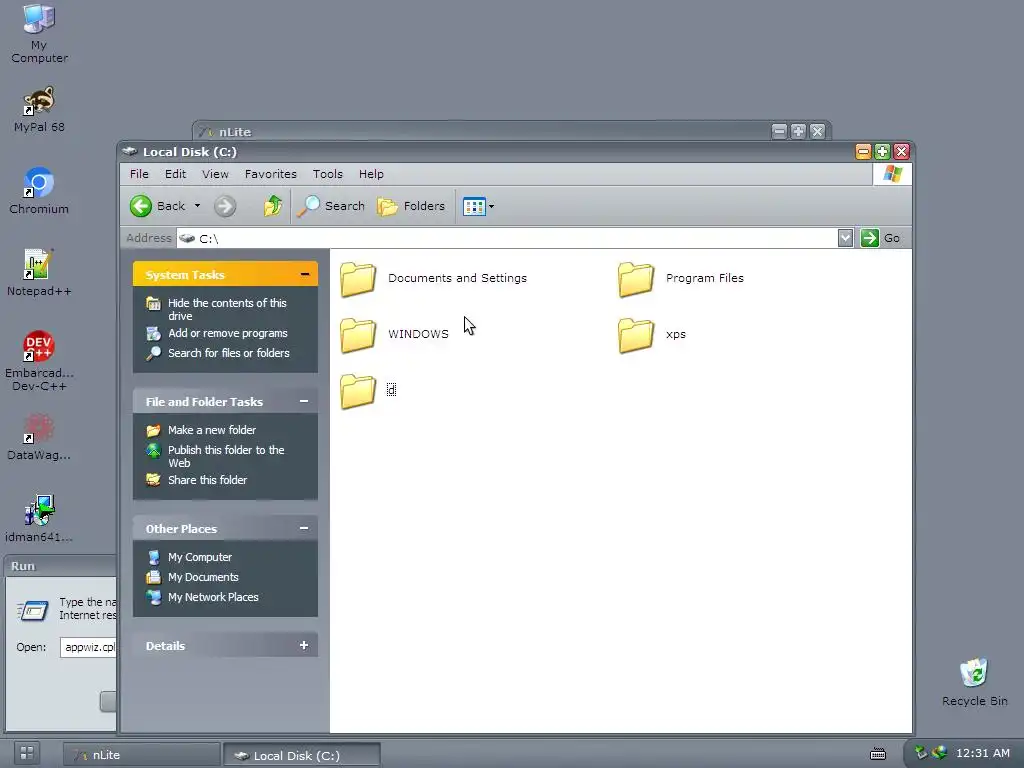This screenshot has width=1024, height=768.
Task: Collapse the File and Folder Tasks panel
Action: (304, 401)
